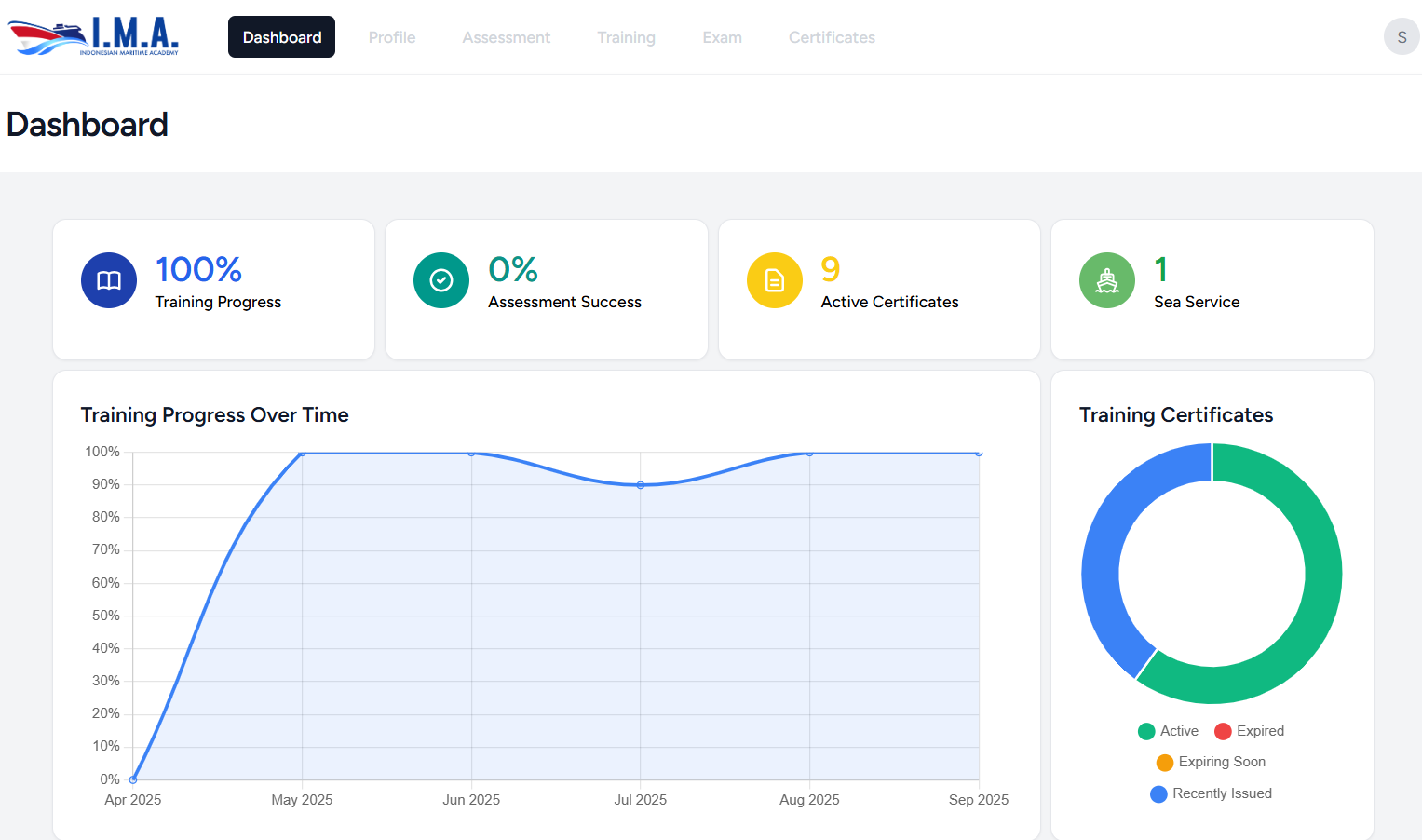
Task: Toggle the Recently Issued legend item
Action: point(1211,793)
